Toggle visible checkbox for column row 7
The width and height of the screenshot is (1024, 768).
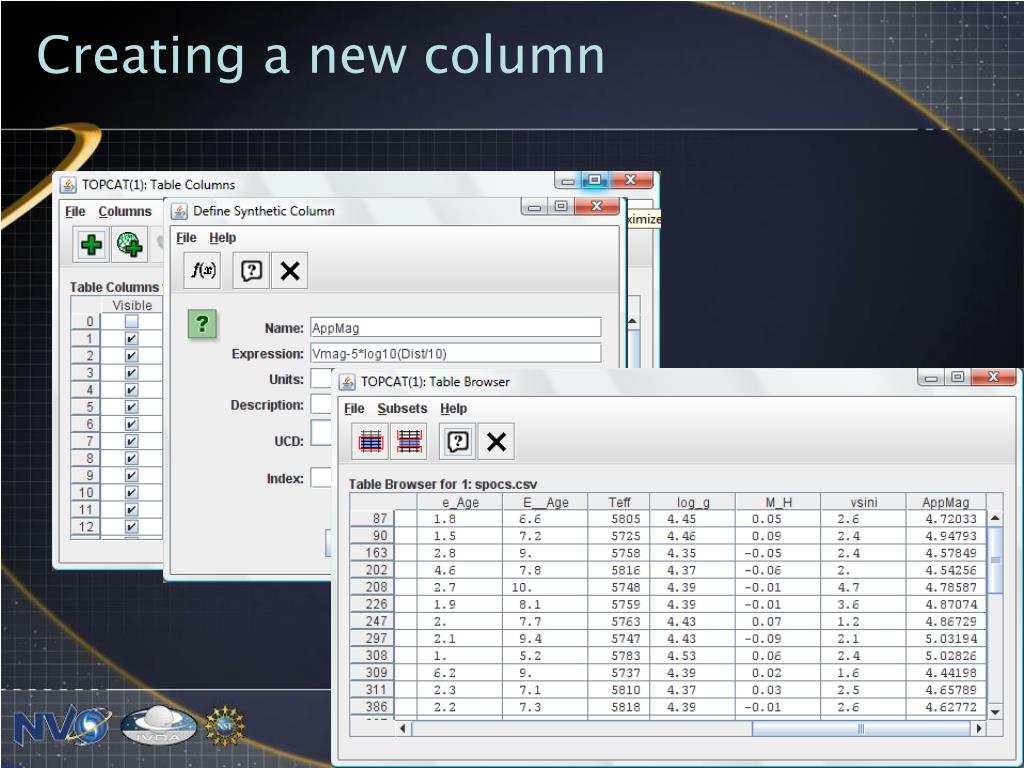[131, 441]
